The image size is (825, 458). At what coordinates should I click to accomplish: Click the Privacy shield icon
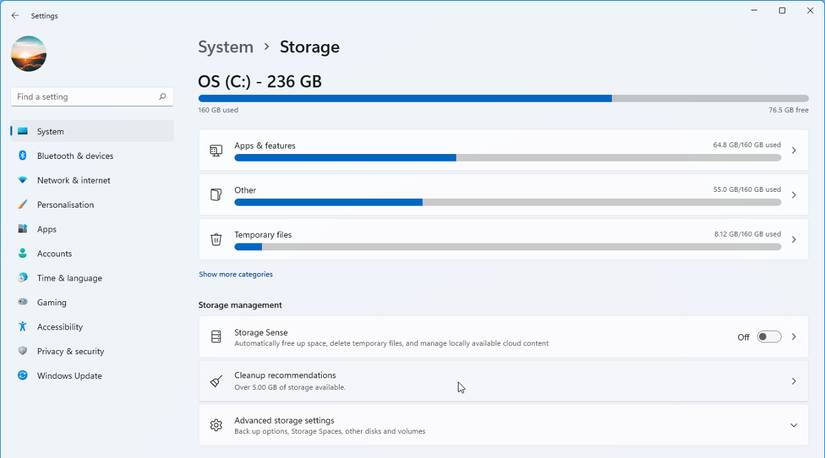click(23, 351)
